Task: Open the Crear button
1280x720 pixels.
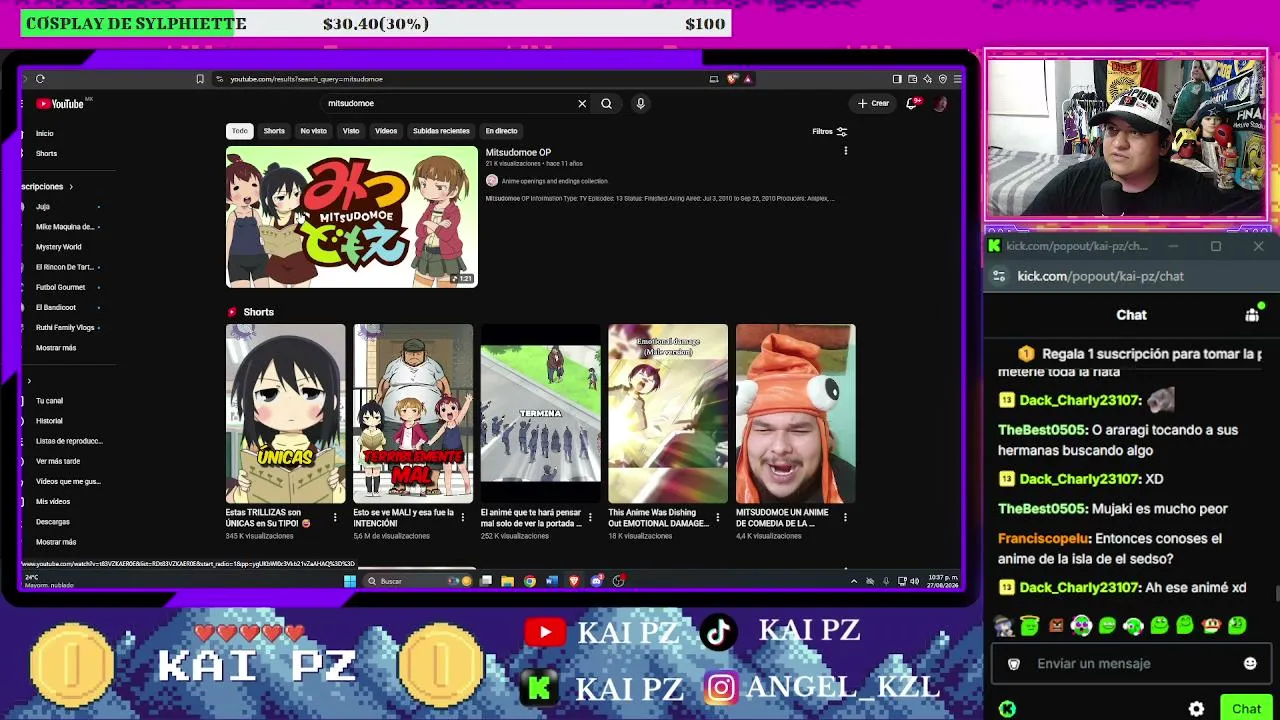Action: (873, 103)
